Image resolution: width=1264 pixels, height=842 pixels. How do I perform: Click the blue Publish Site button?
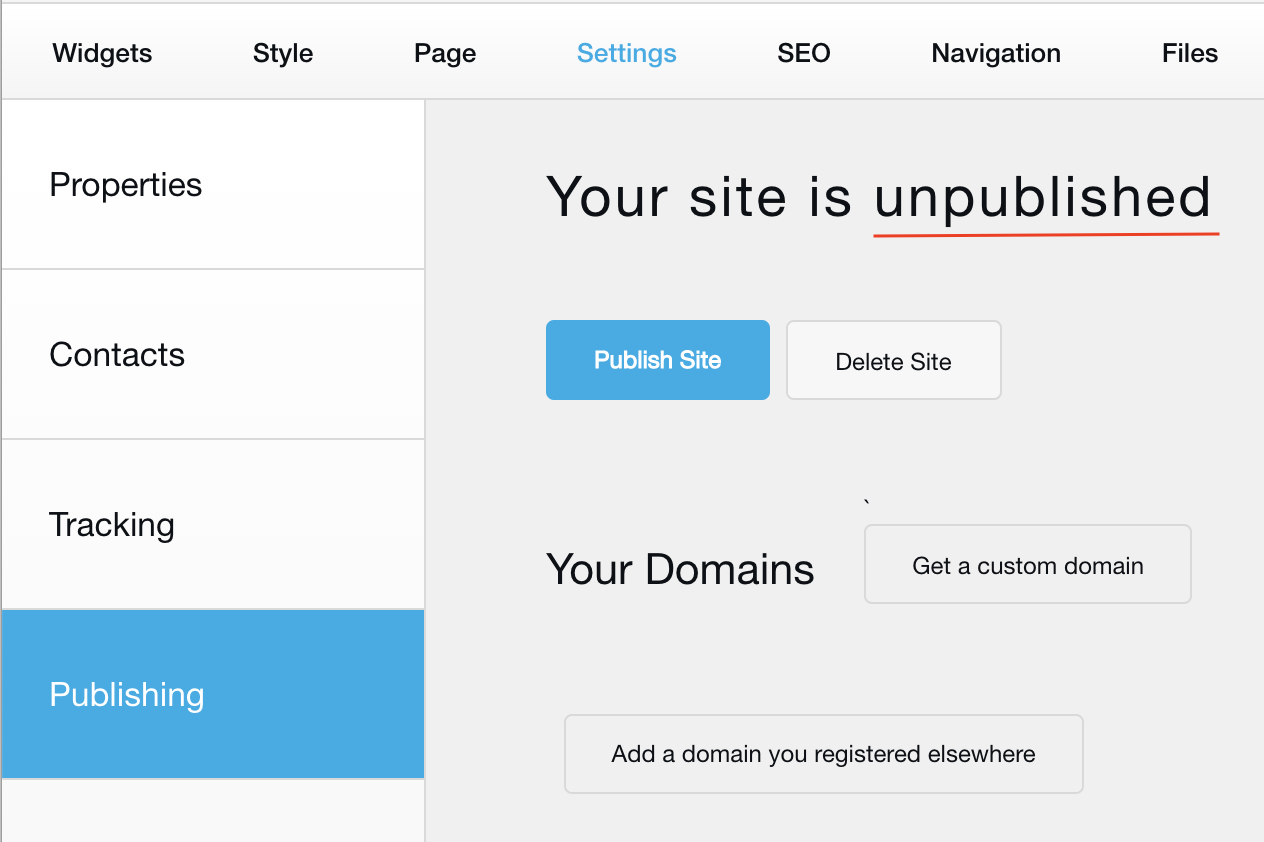(658, 360)
